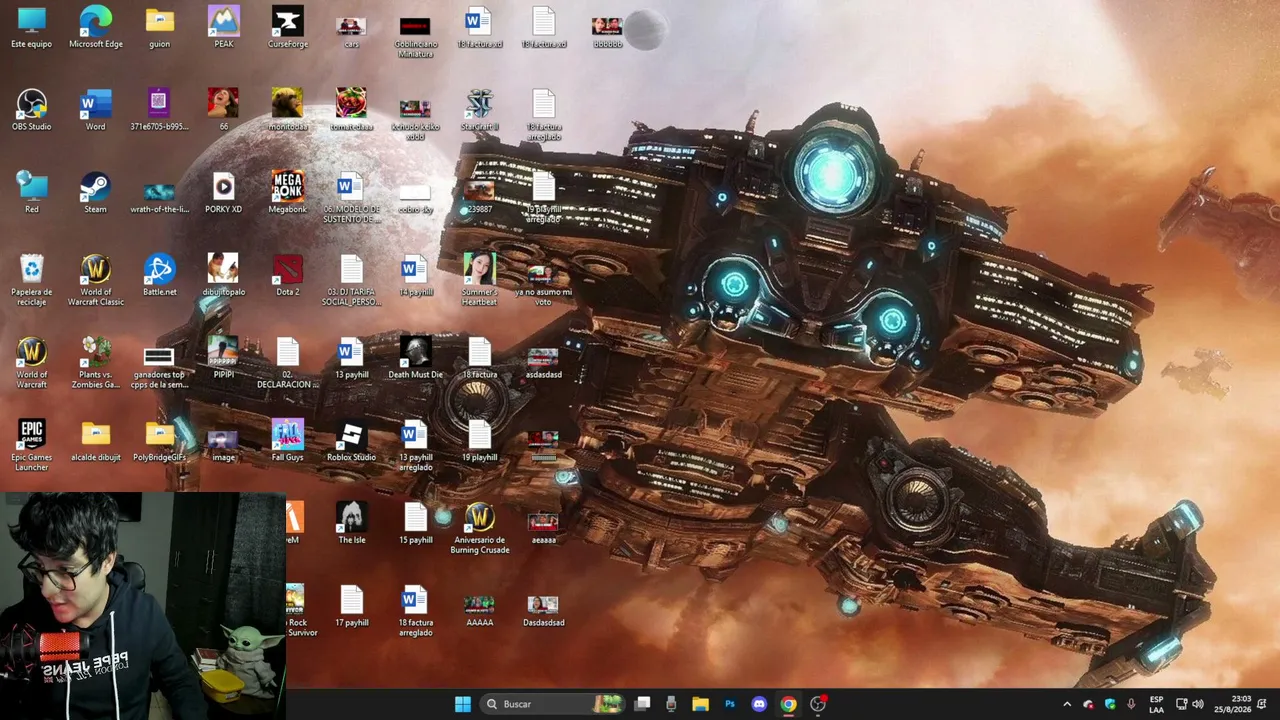This screenshot has width=1280, height=720.
Task: Click the Buscar taskbar search box
Action: tap(553, 704)
